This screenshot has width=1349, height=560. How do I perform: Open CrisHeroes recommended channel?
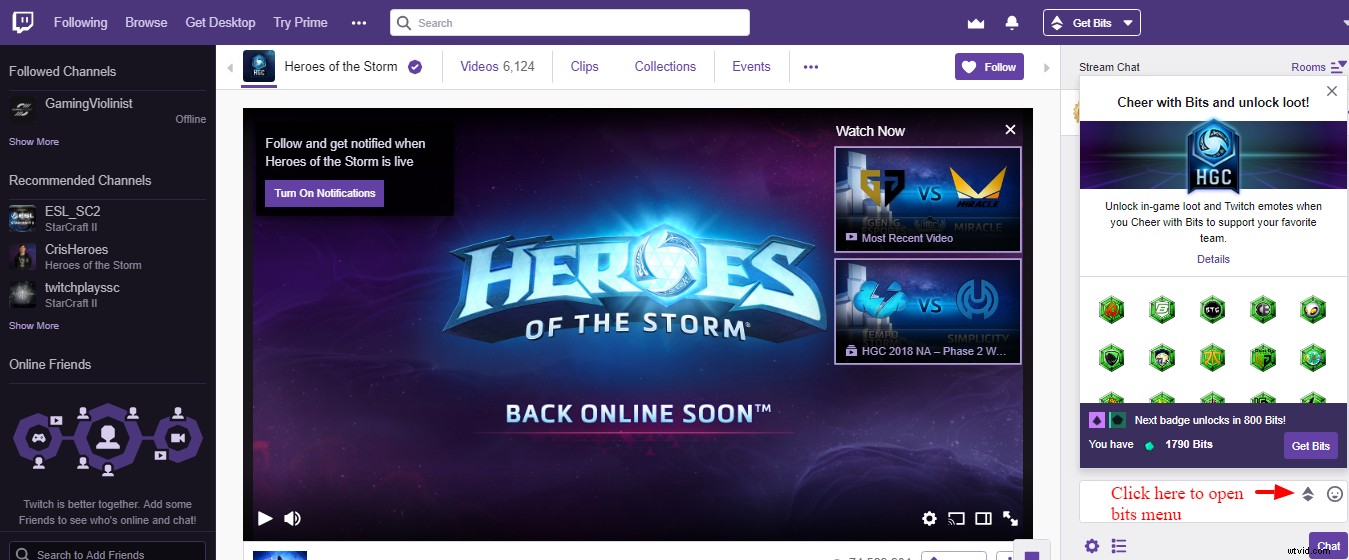point(107,256)
